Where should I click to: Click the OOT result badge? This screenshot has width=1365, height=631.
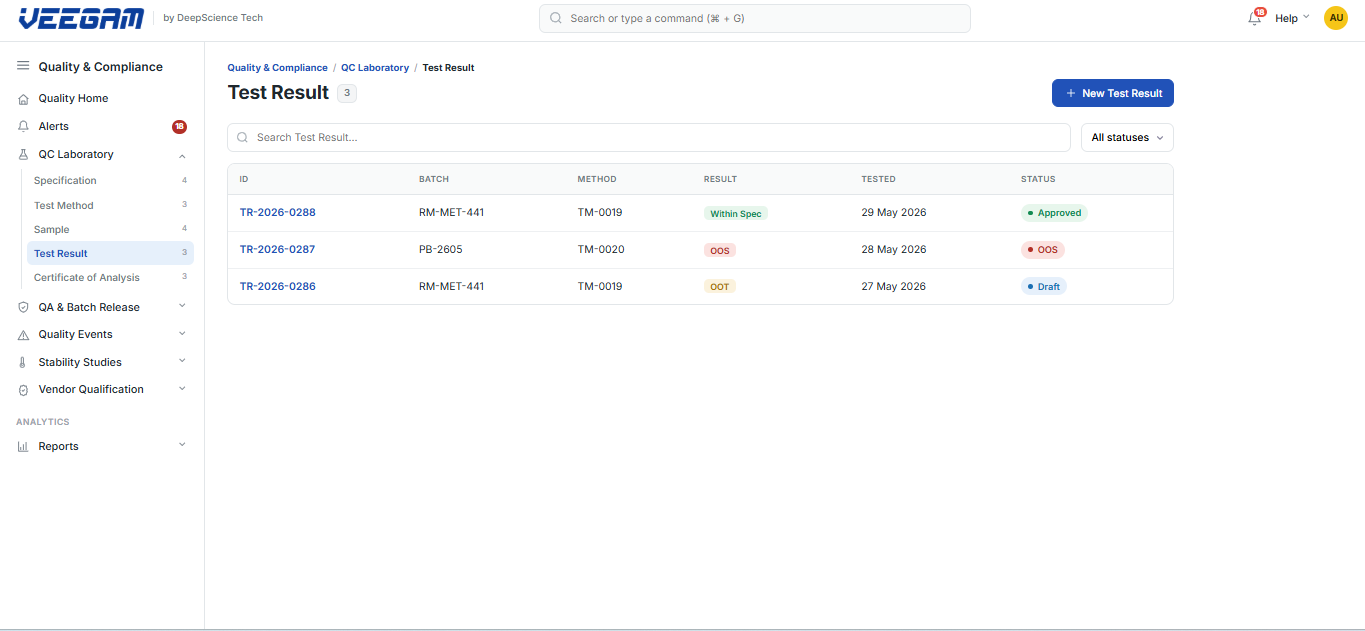tap(720, 287)
